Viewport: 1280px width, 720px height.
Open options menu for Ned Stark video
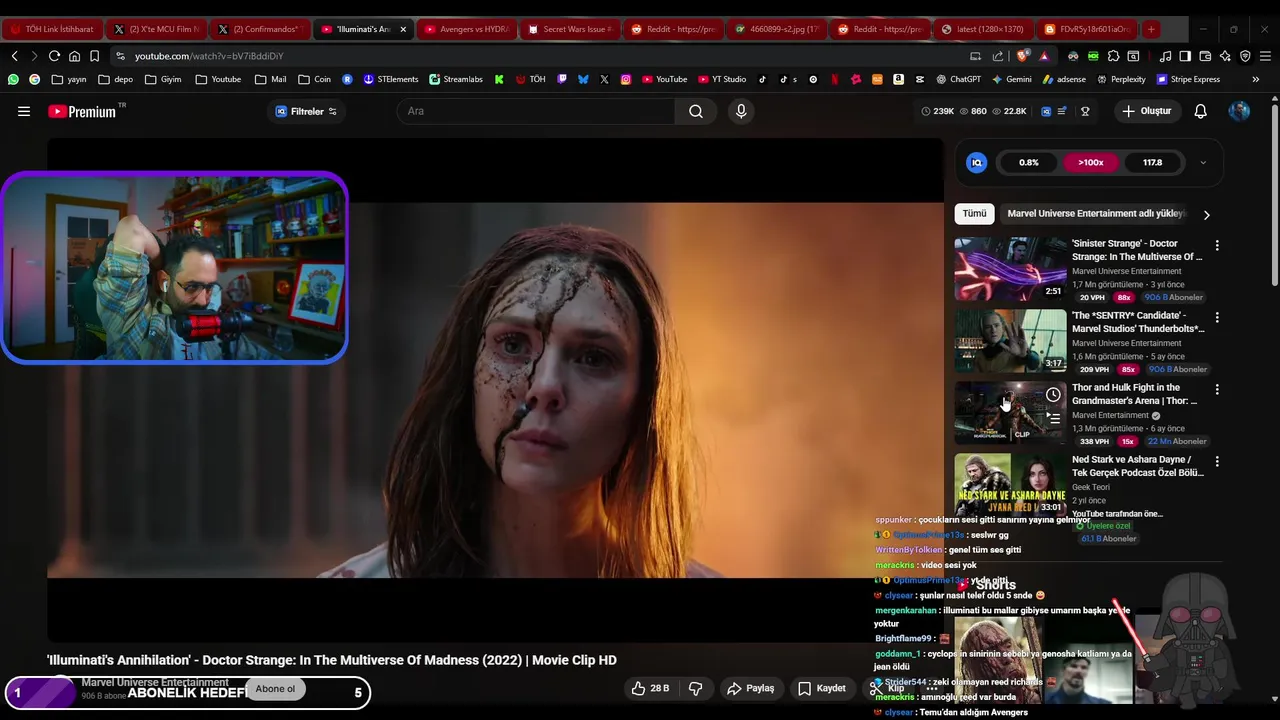click(1217, 461)
